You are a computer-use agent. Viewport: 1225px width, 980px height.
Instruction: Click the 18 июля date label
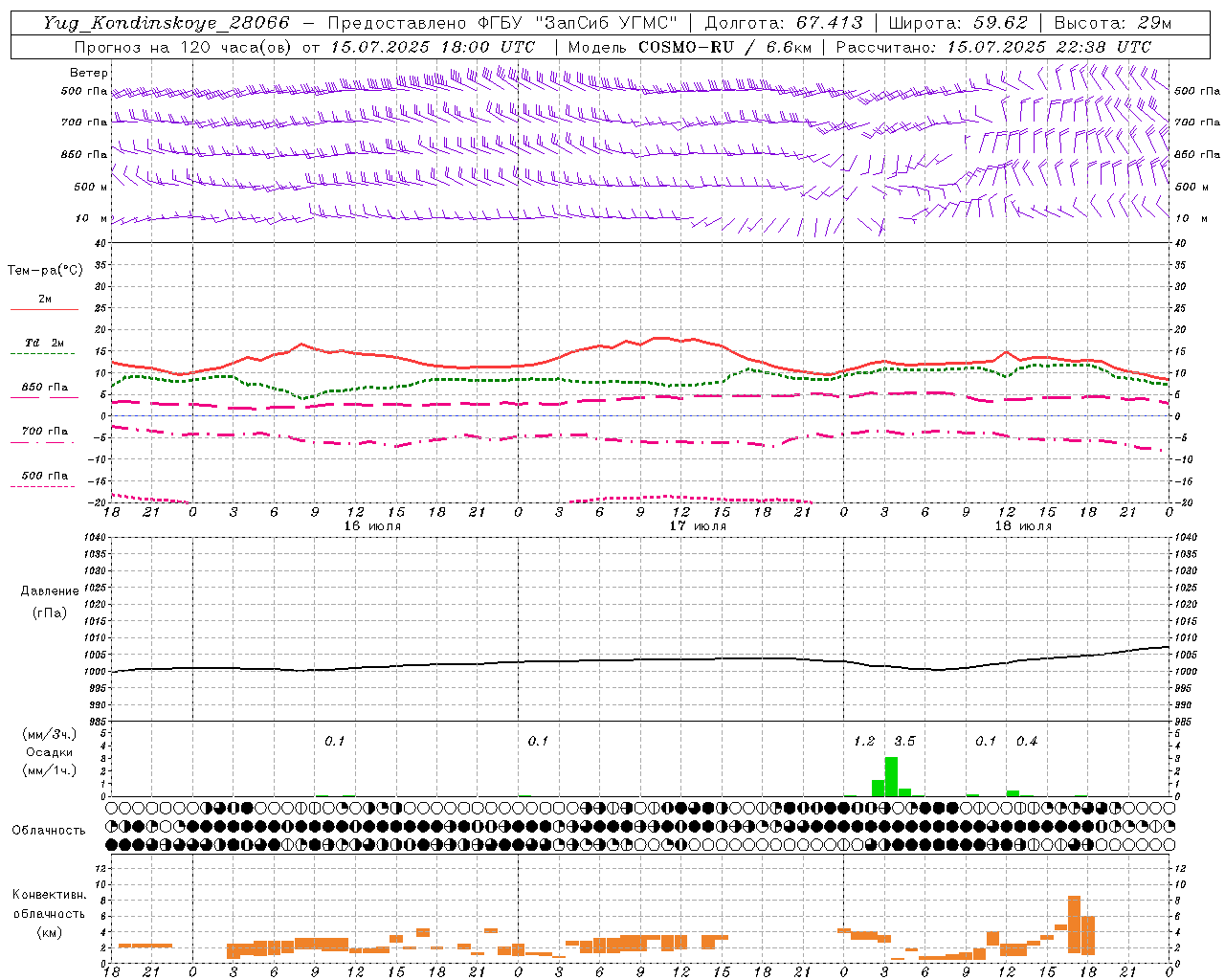click(1023, 526)
